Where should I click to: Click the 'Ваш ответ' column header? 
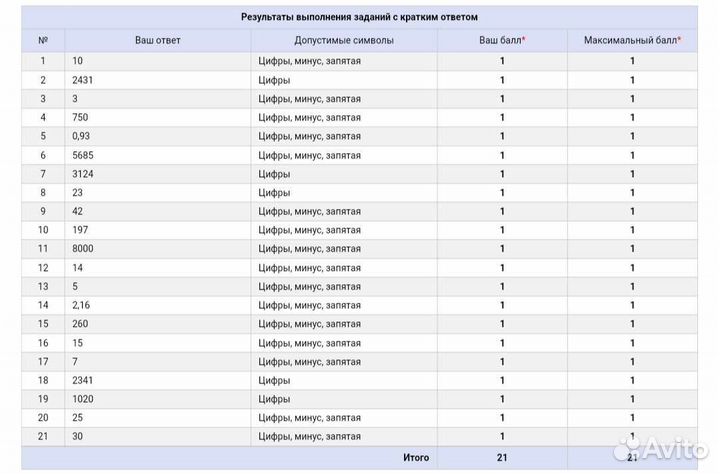coord(157,40)
